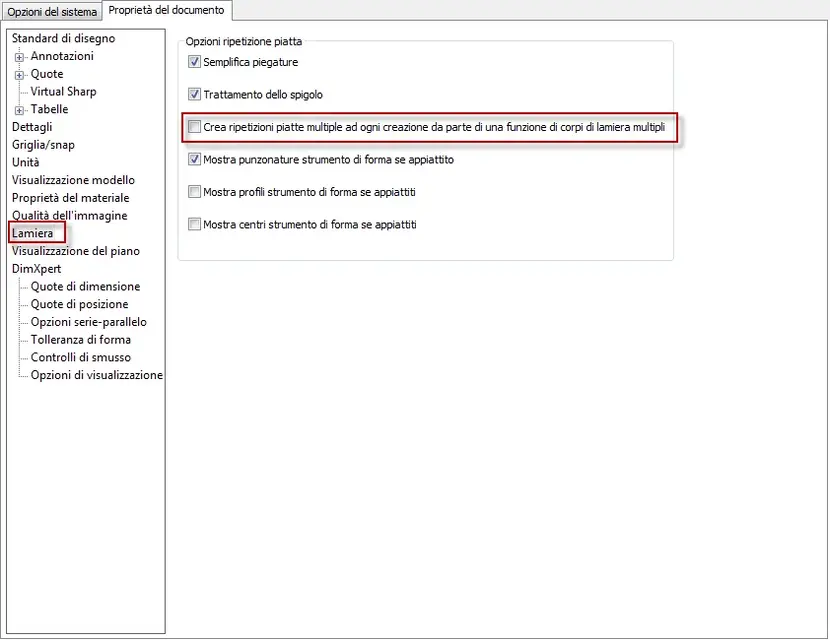Open Controlli di smusso
The height and width of the screenshot is (640, 830).
(x=80, y=357)
